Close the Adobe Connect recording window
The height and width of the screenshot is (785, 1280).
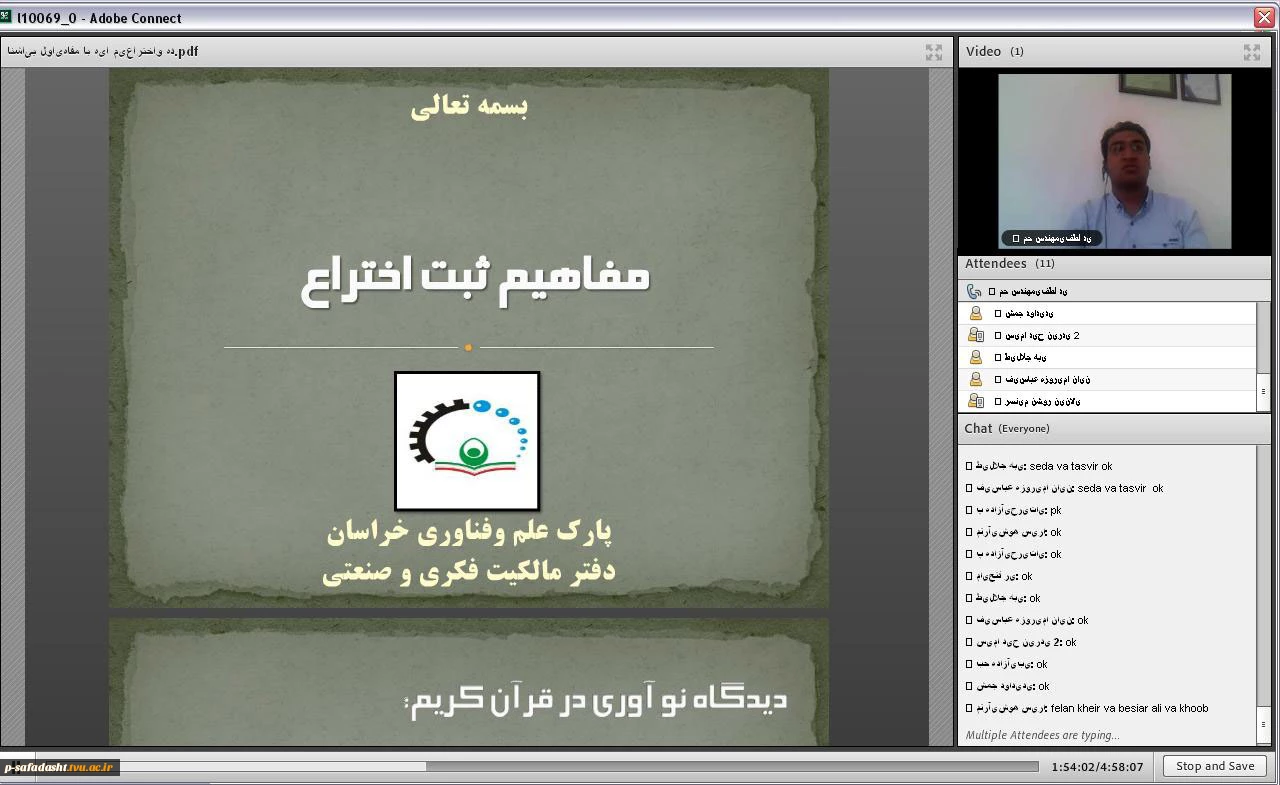click(x=1264, y=17)
